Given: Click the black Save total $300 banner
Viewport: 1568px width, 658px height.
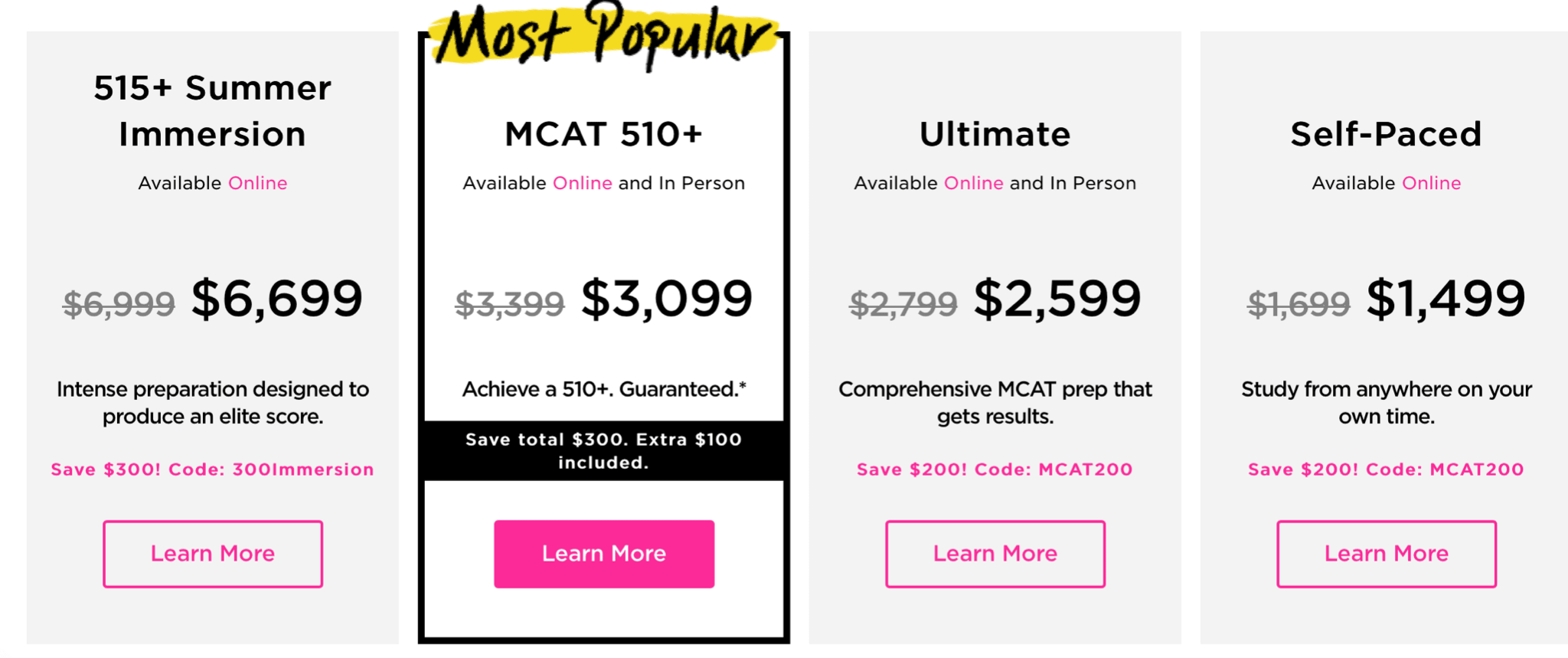Looking at the screenshot, I should [604, 450].
